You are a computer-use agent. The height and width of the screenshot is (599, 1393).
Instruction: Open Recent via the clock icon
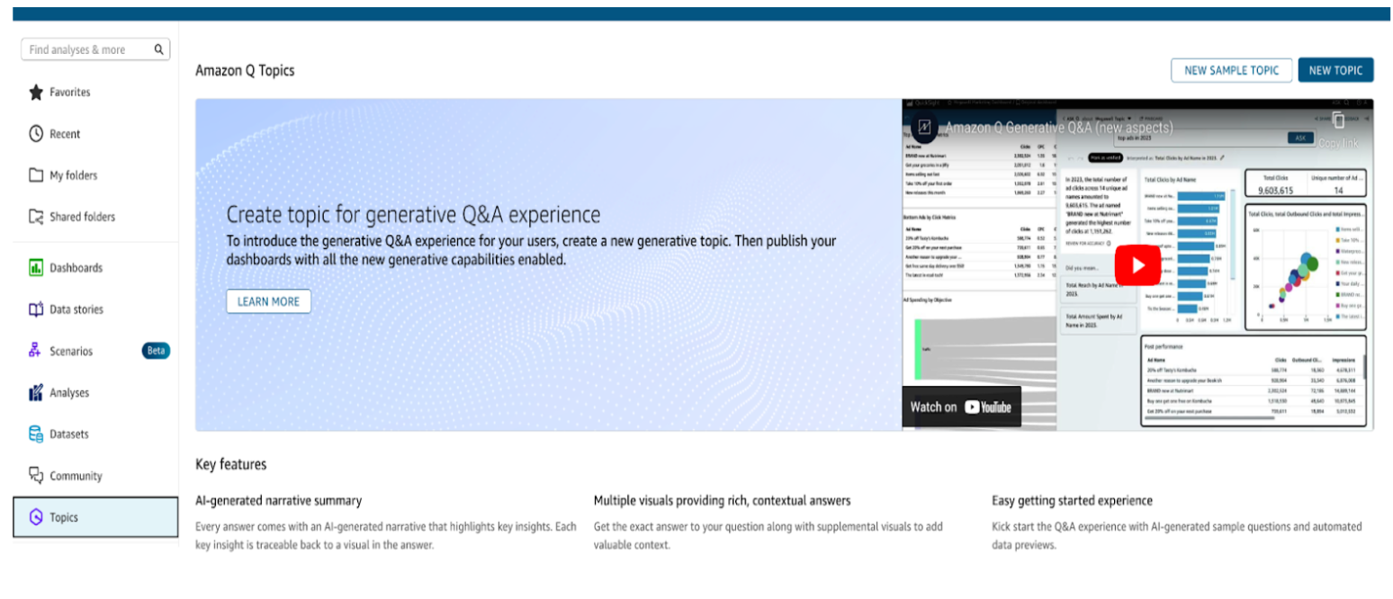click(x=36, y=133)
